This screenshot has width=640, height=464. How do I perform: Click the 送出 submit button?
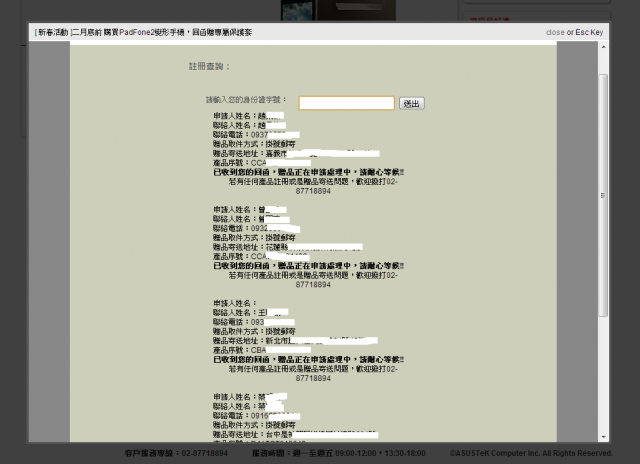pos(411,104)
